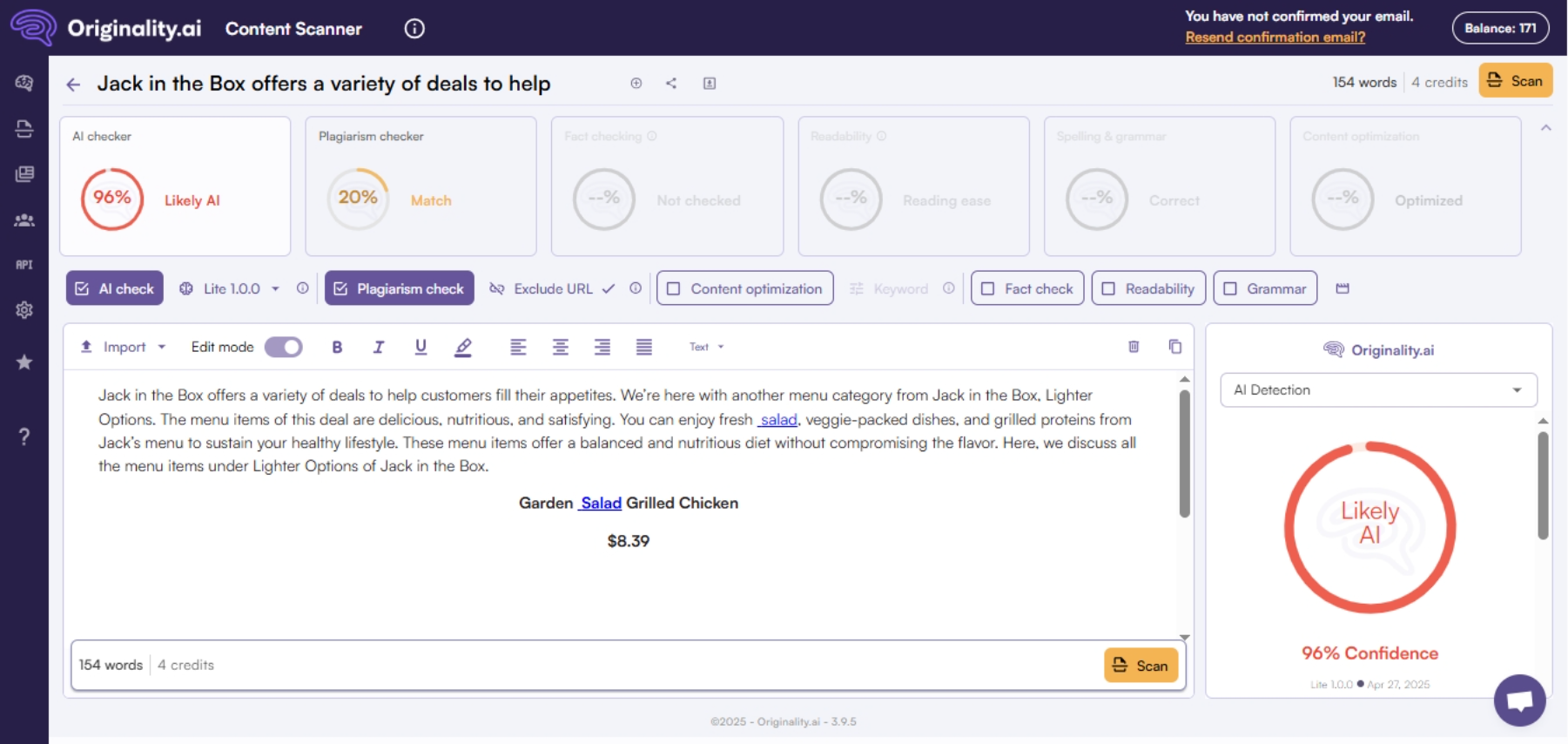The image size is (1568, 744).
Task: Go back with the left arrow
Action: [73, 85]
